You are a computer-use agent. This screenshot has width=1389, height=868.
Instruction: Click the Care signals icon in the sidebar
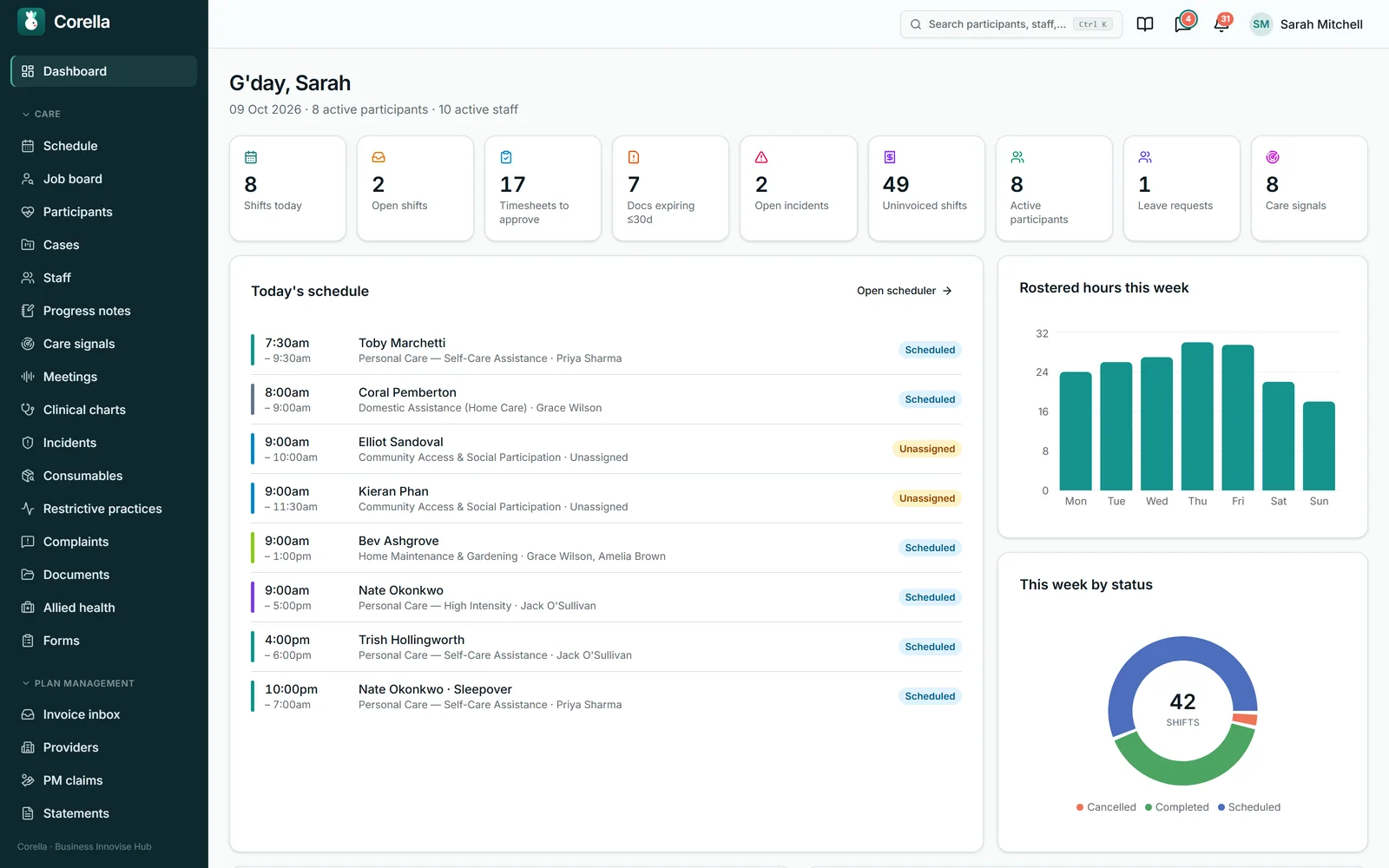[x=28, y=344]
